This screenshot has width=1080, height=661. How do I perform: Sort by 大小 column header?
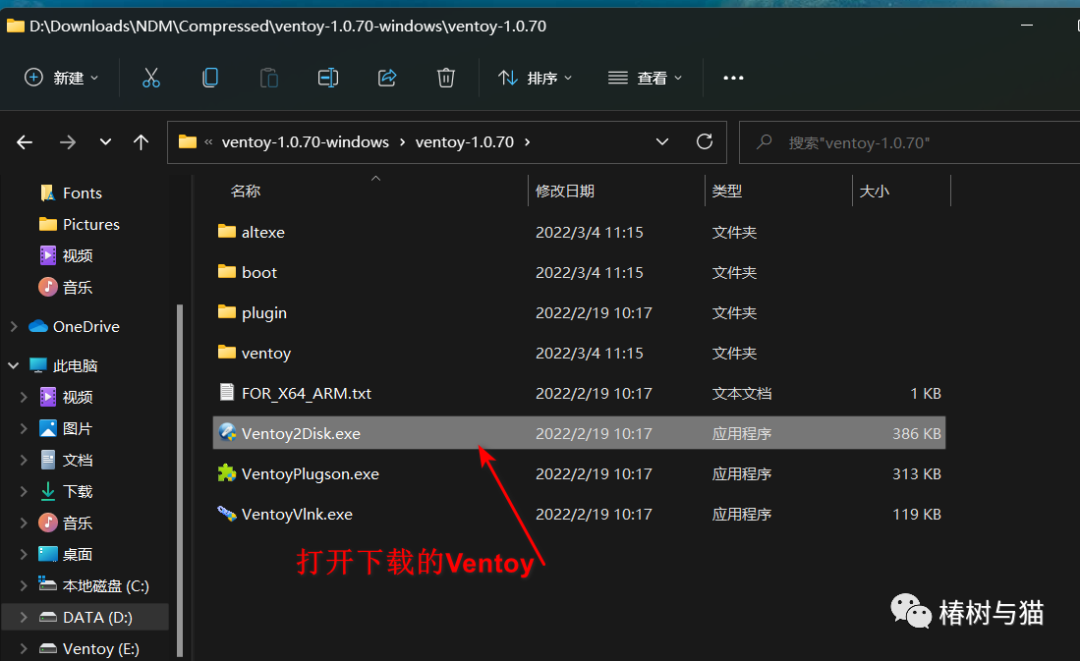pyautogui.click(x=874, y=191)
